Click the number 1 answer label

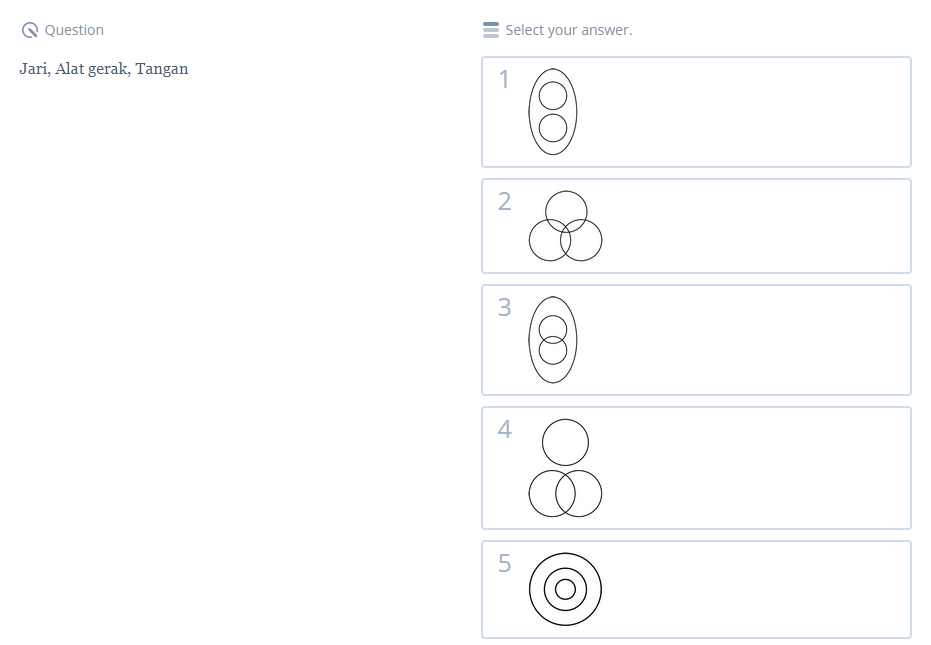coord(504,80)
